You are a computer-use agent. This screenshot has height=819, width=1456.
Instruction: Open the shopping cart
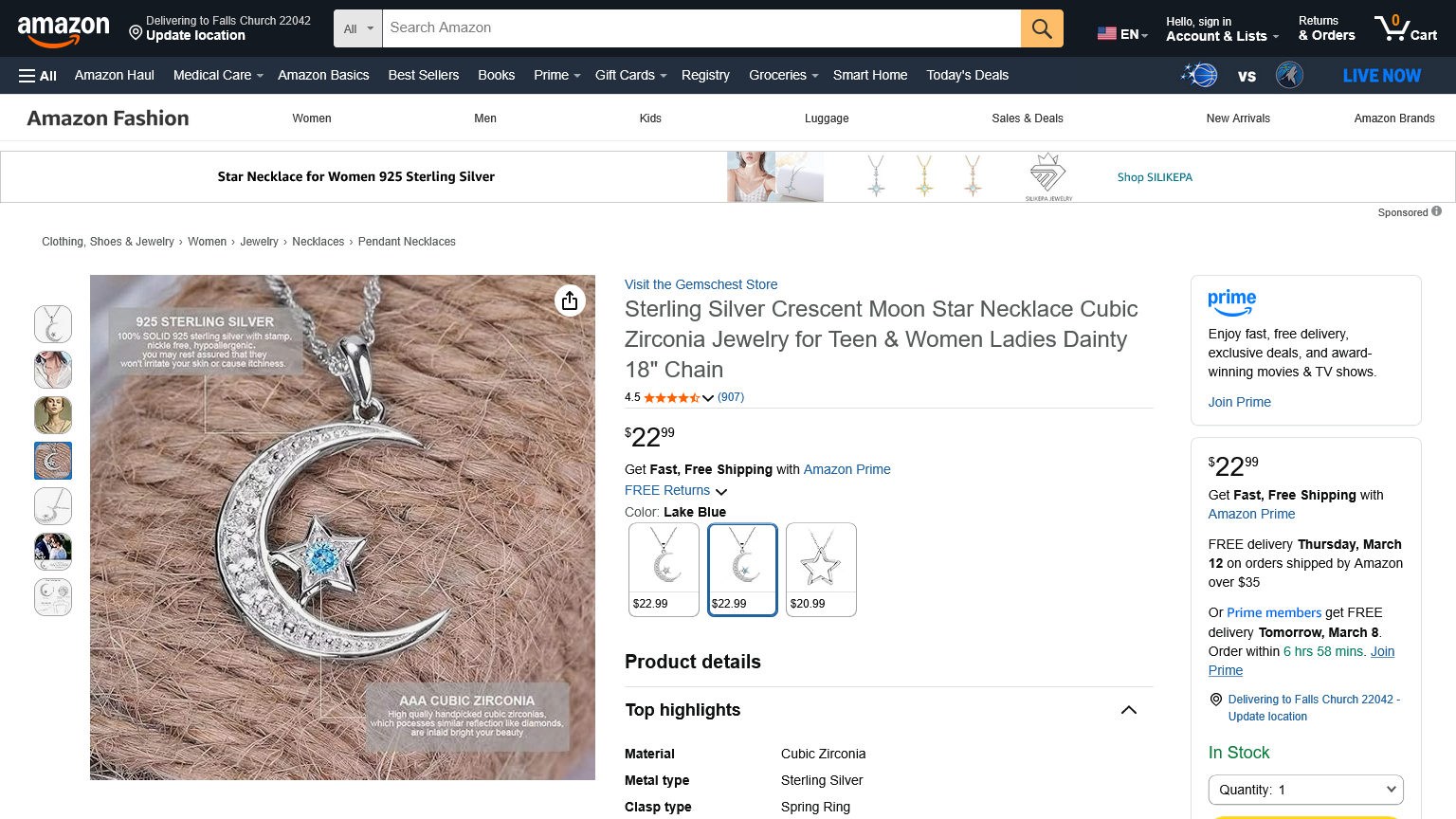[x=1406, y=28]
